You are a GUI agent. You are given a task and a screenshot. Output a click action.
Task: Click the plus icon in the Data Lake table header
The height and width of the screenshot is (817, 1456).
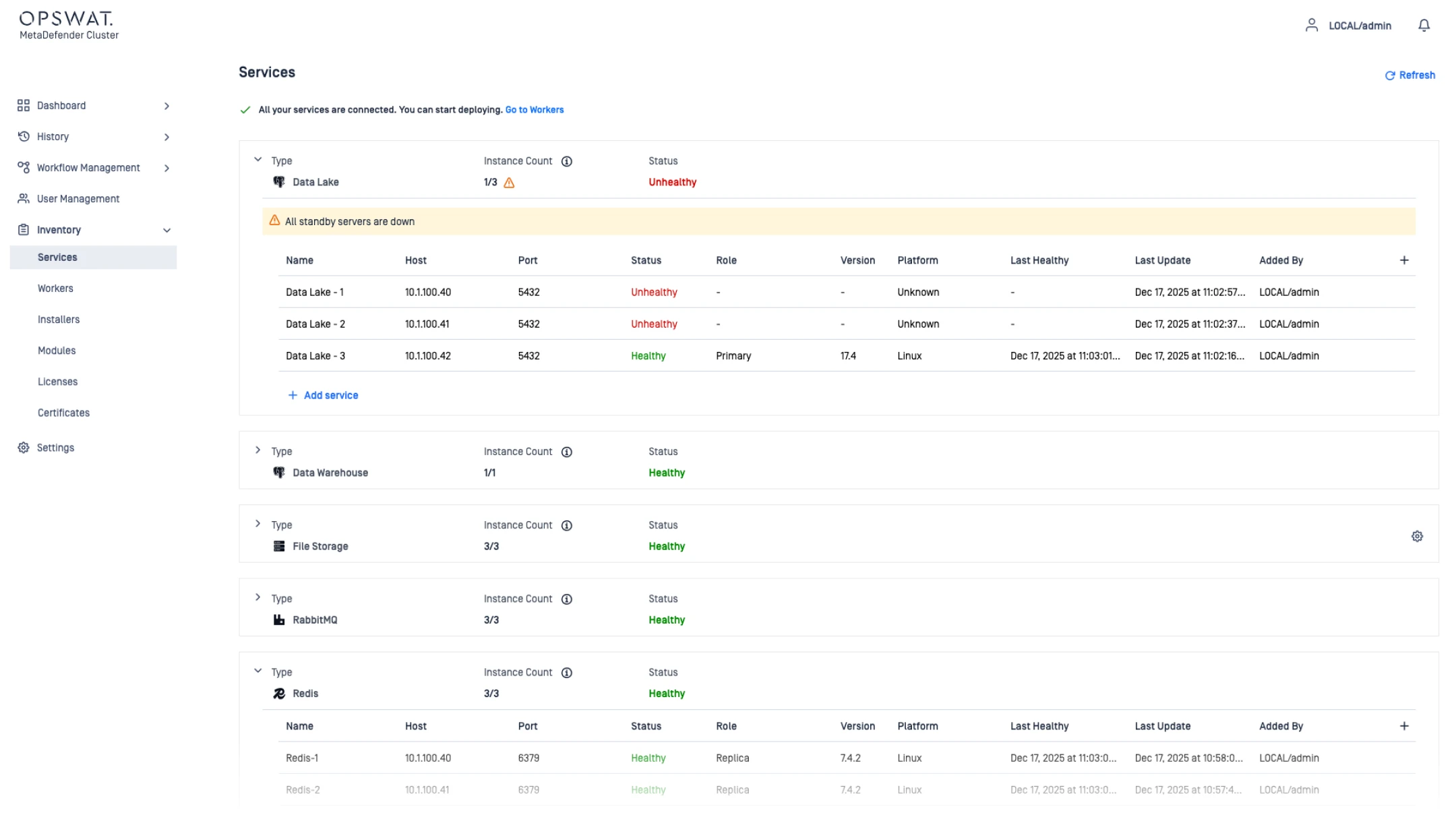tap(1404, 260)
